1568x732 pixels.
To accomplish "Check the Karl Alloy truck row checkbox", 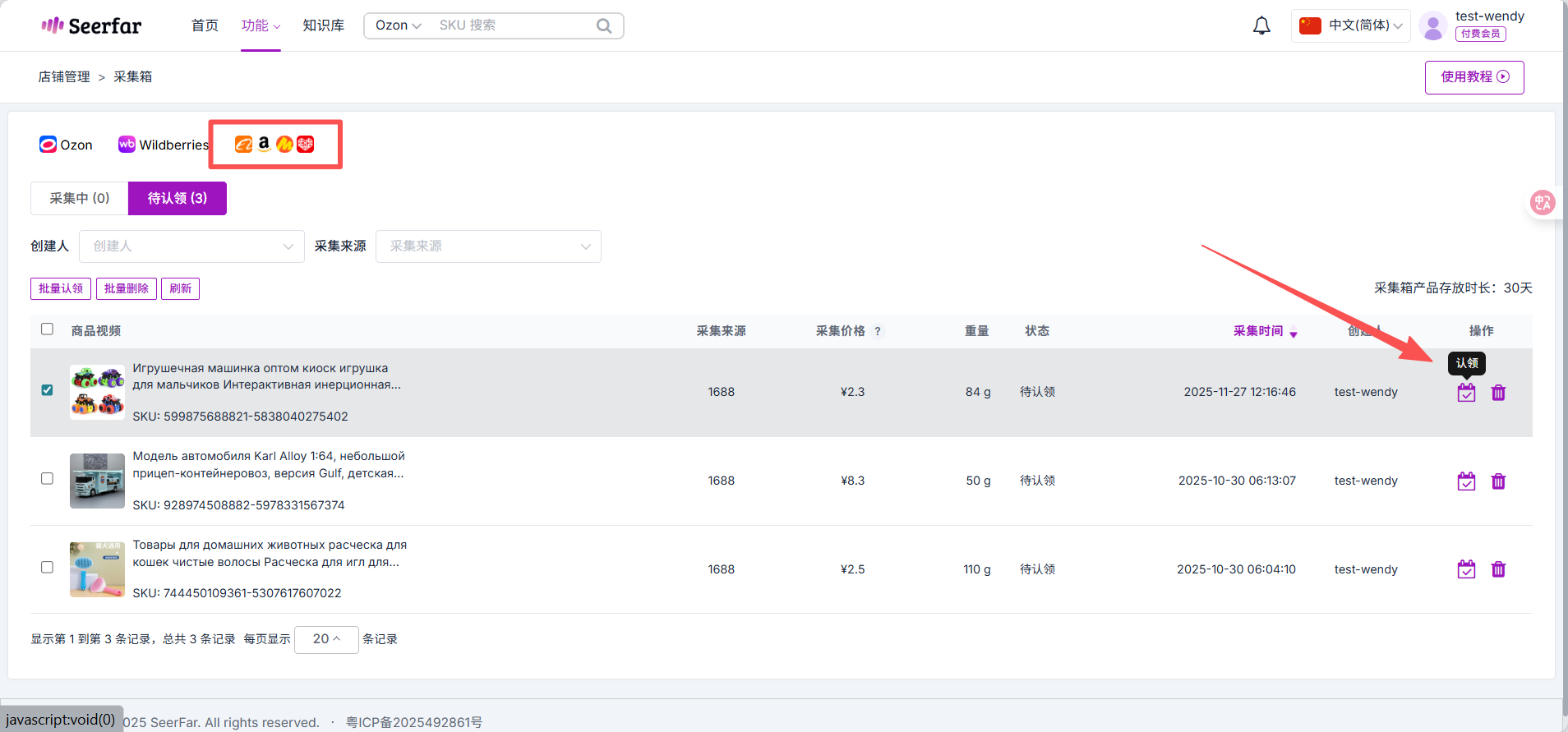I will tap(47, 478).
